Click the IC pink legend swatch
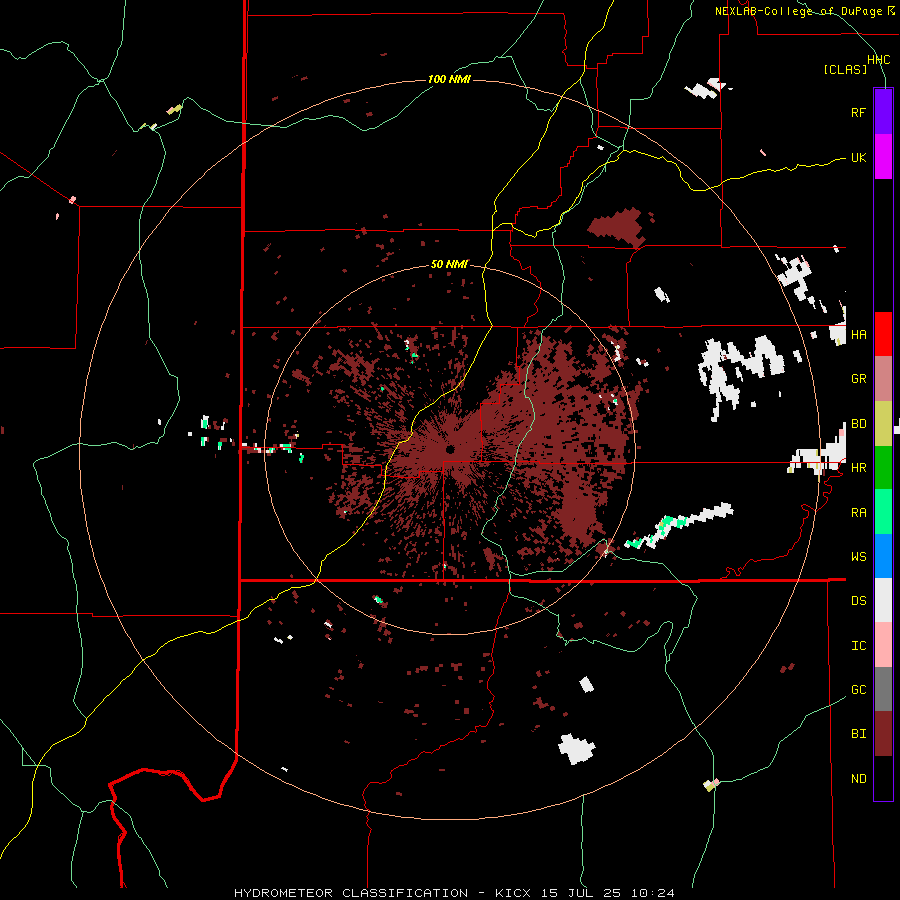Screen dimensions: 900x900 pyautogui.click(x=883, y=645)
